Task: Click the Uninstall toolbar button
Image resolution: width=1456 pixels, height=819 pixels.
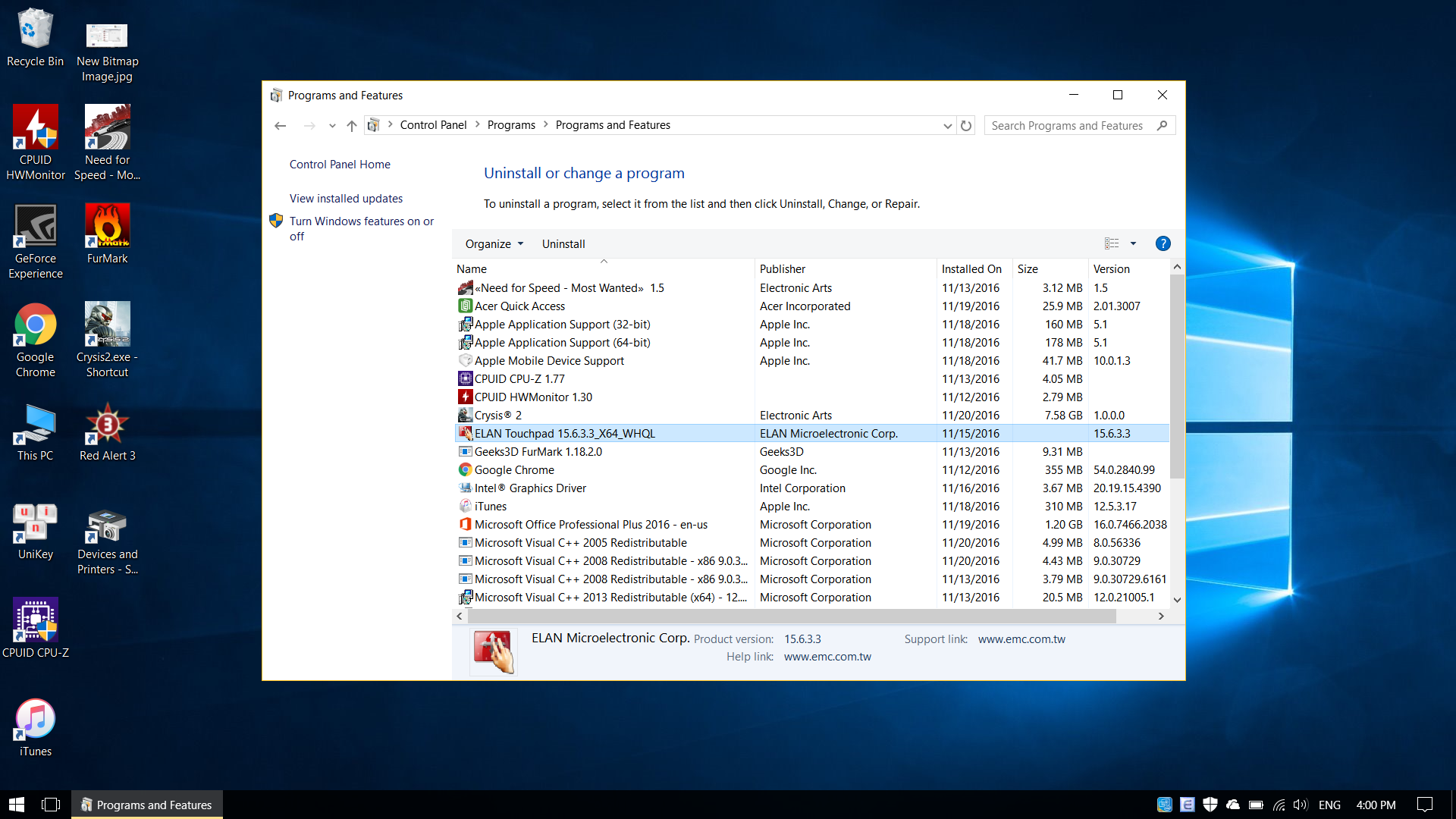Action: pos(563,243)
